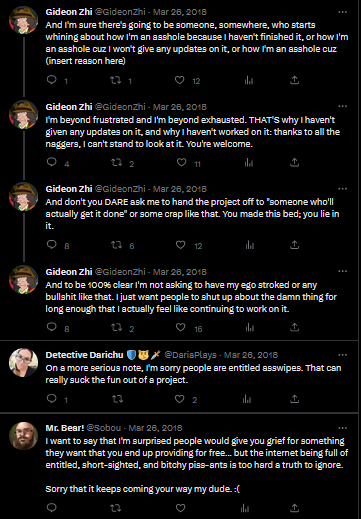Open Detective Darichu's profile picture
This screenshot has width=361, height=519.
[x=23, y=363]
